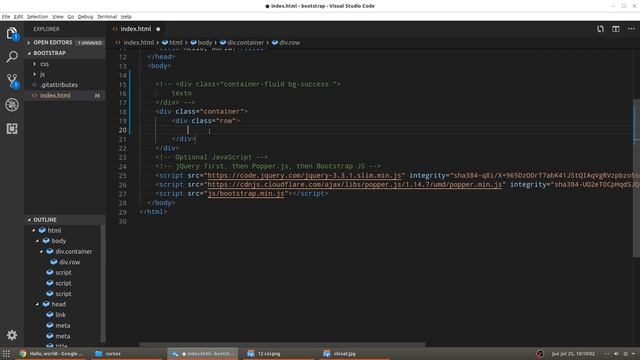Click 'texto' on line 16

click(181, 93)
